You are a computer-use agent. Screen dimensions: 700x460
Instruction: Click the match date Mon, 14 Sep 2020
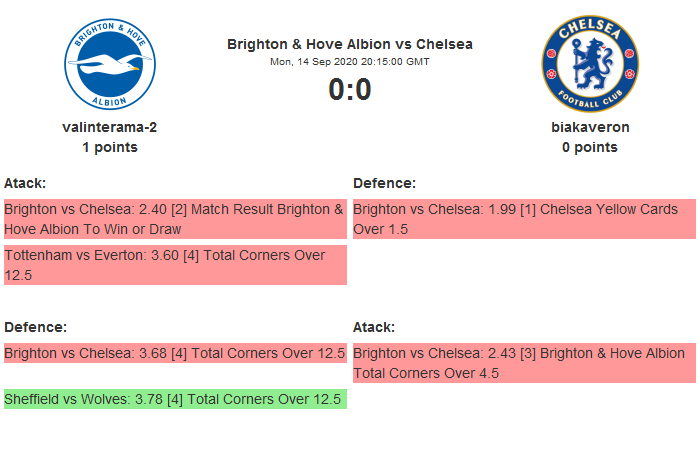pyautogui.click(x=350, y=61)
